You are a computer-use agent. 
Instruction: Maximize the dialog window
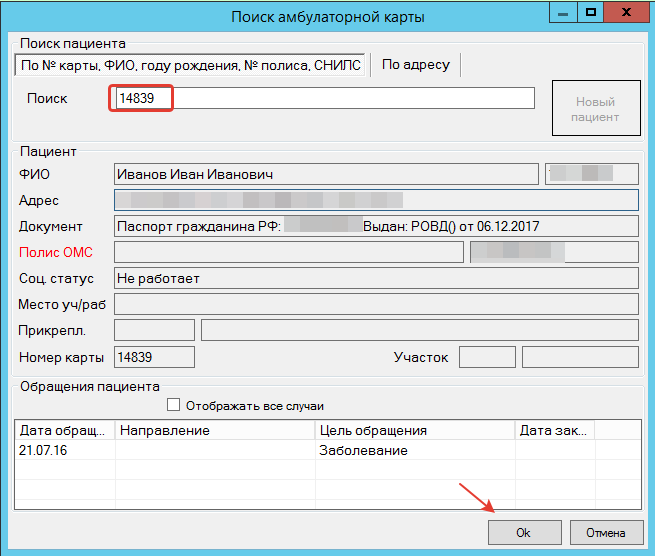[x=592, y=13]
